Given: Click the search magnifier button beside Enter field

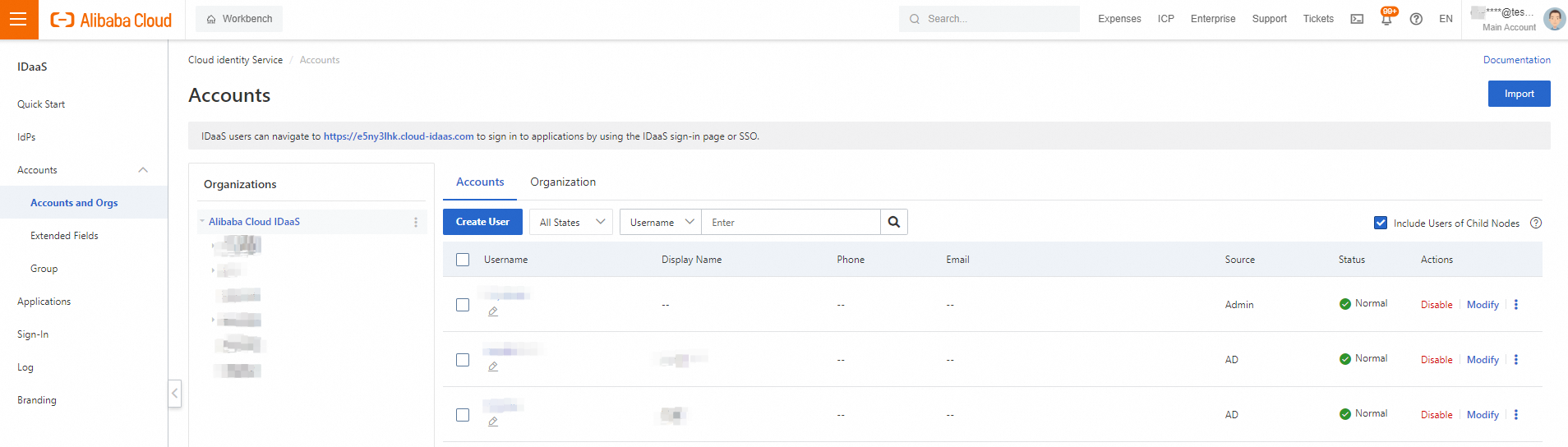Looking at the screenshot, I should (x=894, y=222).
